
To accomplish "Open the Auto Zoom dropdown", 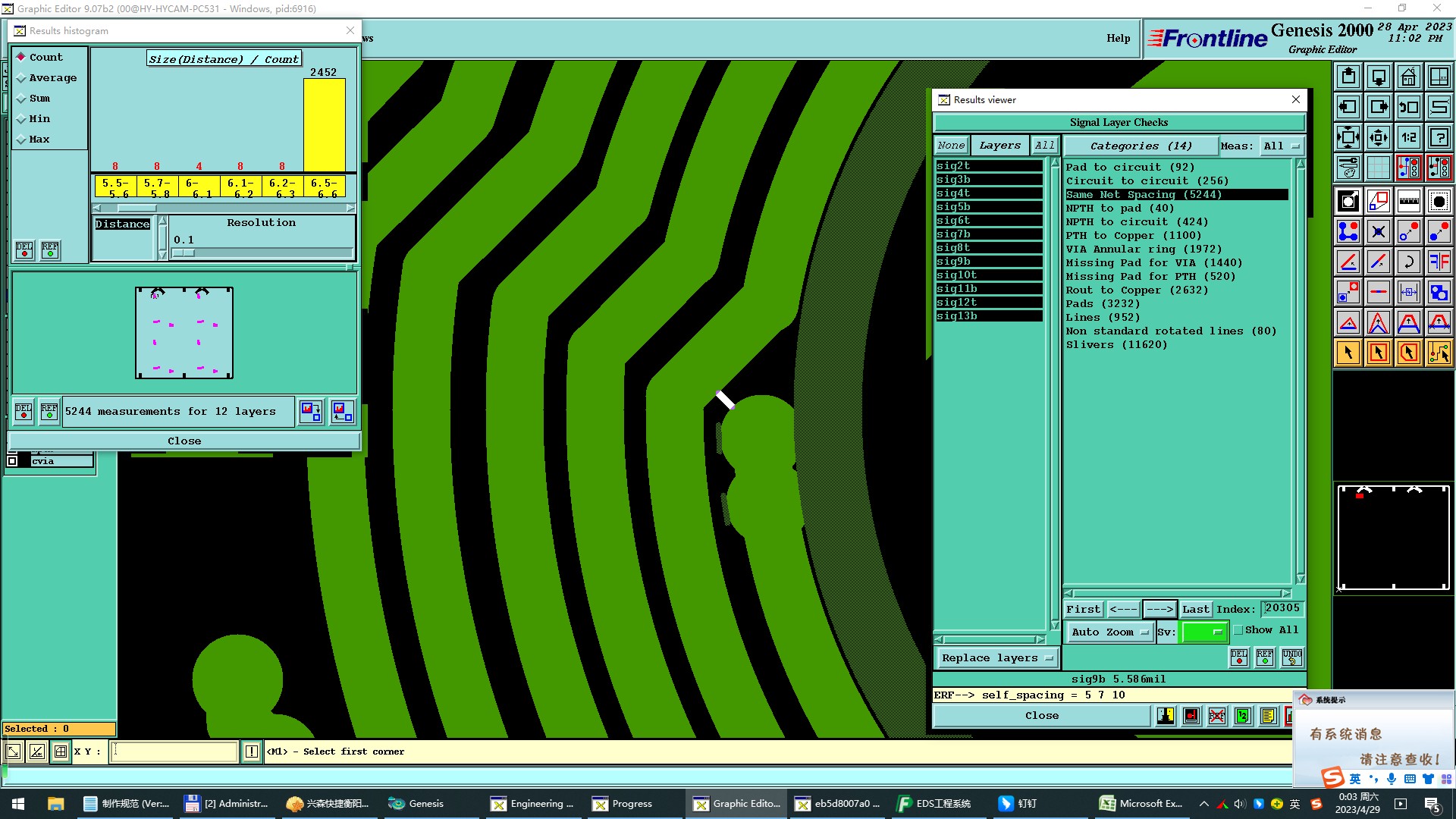I will (1109, 632).
